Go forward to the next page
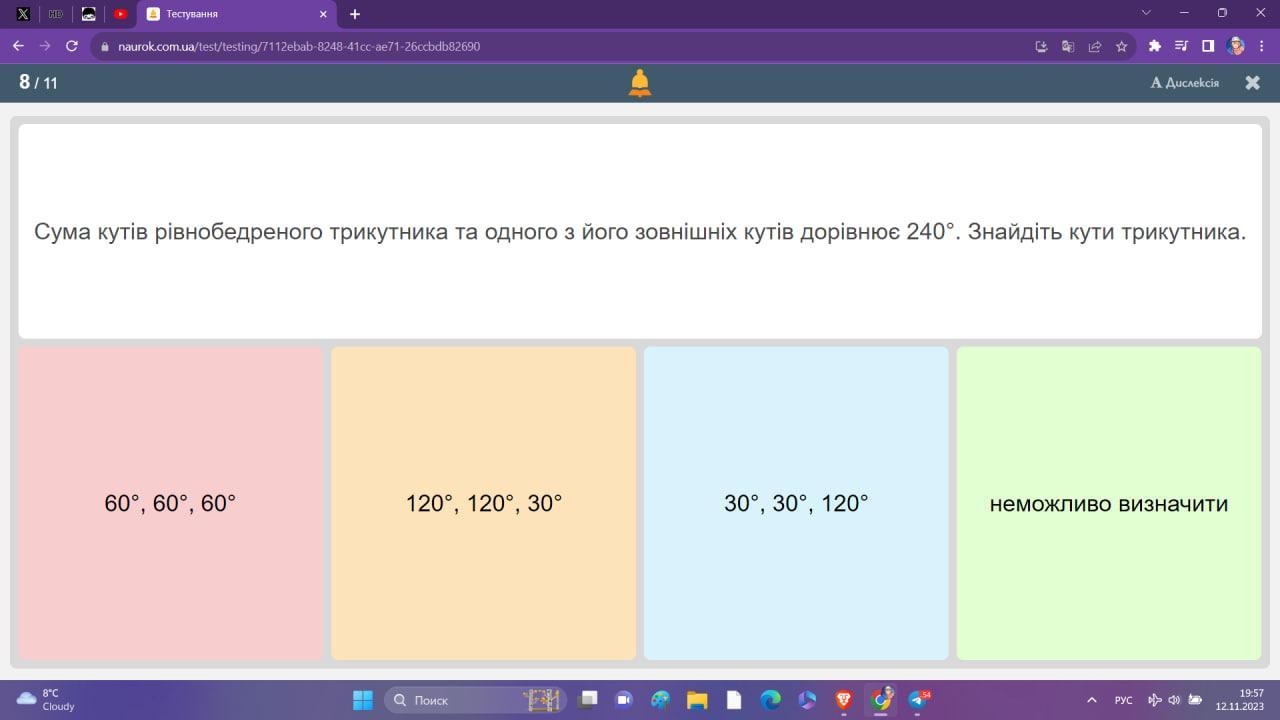 point(45,46)
